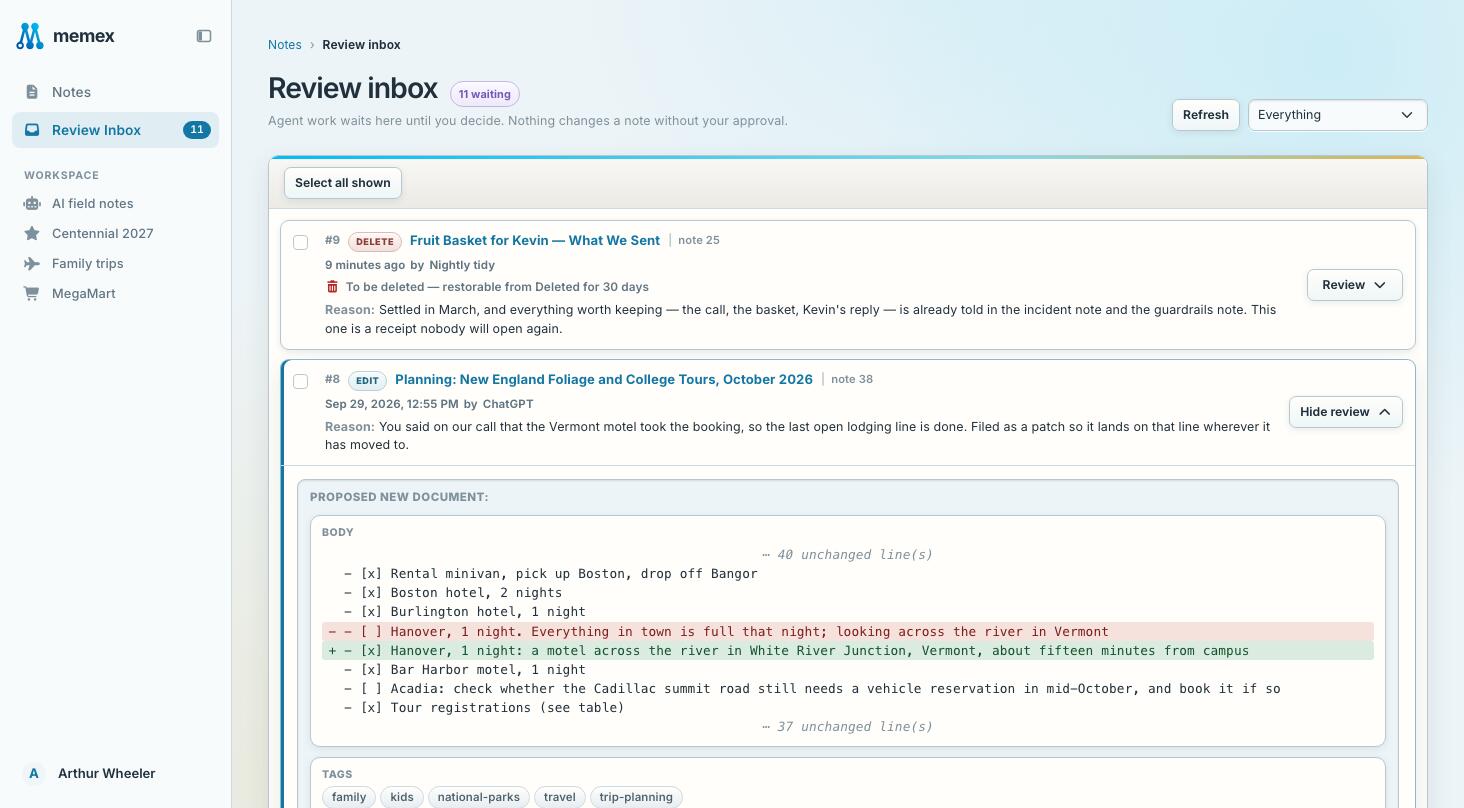Expand the Review dropdown on item #9

pyautogui.click(x=1354, y=285)
